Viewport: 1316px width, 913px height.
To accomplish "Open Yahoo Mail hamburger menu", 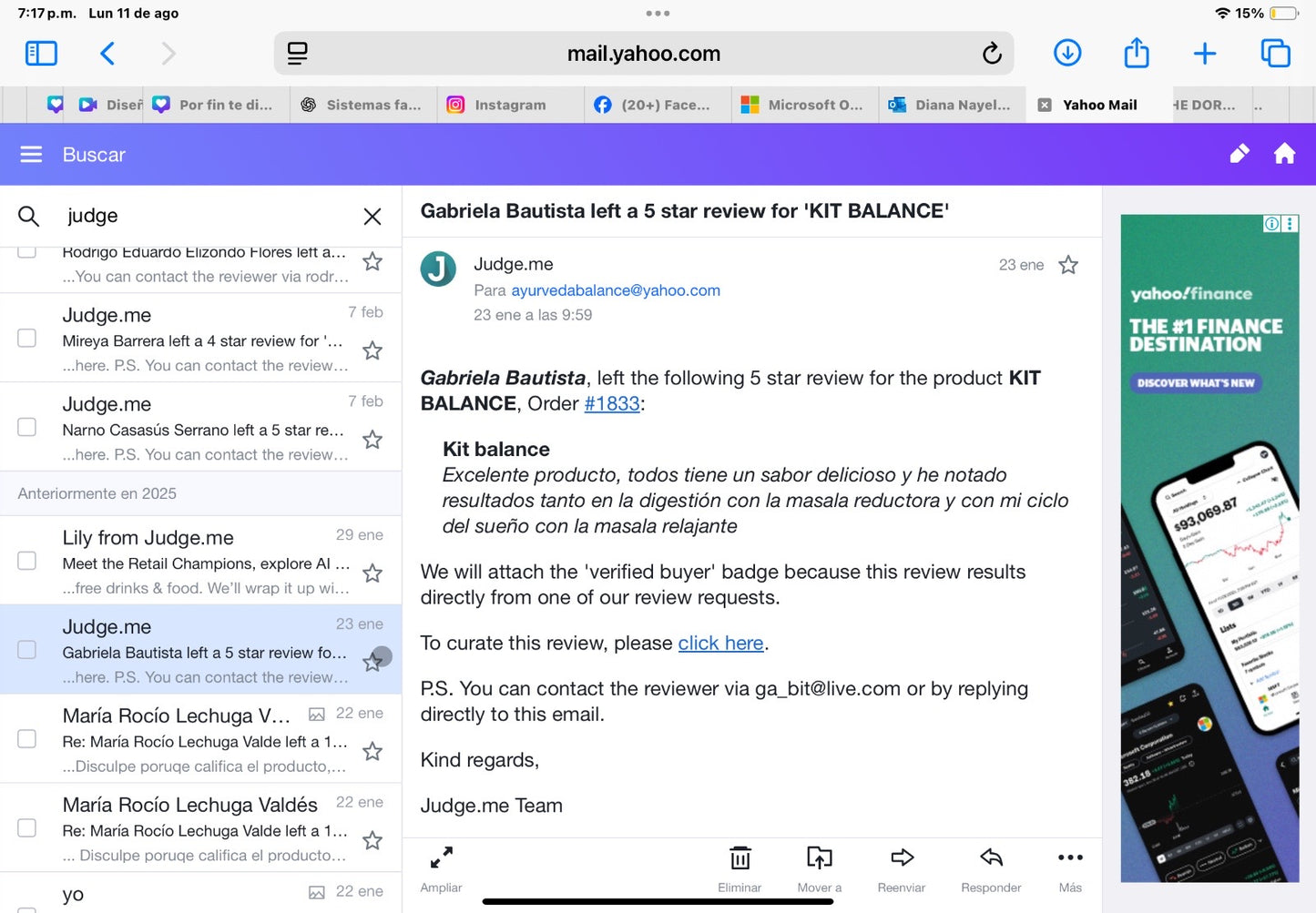I will click(x=31, y=155).
